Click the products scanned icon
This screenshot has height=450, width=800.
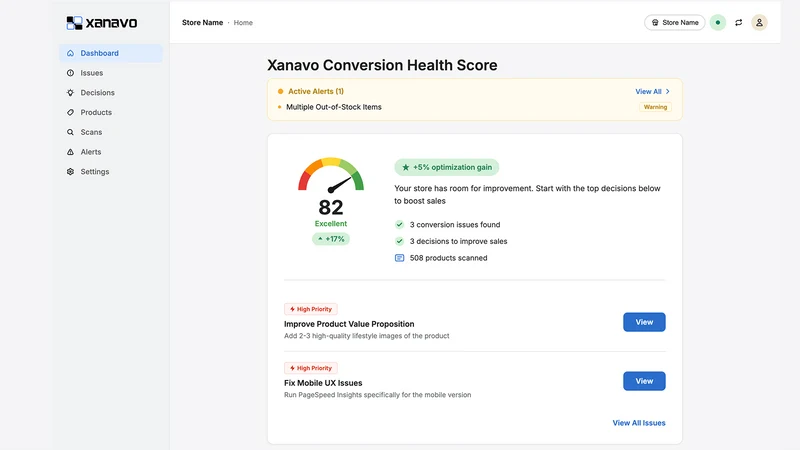pos(399,258)
